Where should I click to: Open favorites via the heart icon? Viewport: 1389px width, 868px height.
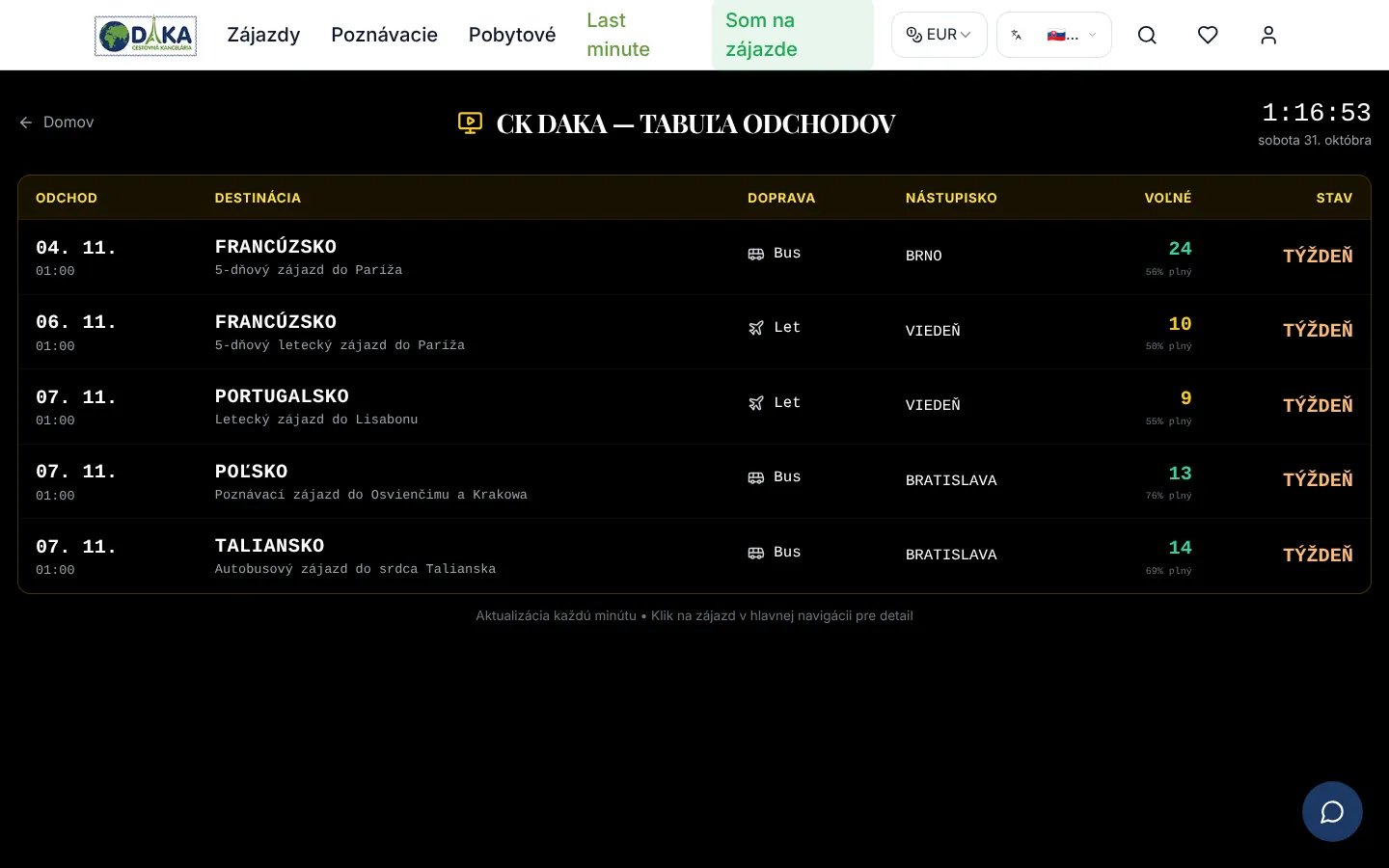tap(1208, 35)
